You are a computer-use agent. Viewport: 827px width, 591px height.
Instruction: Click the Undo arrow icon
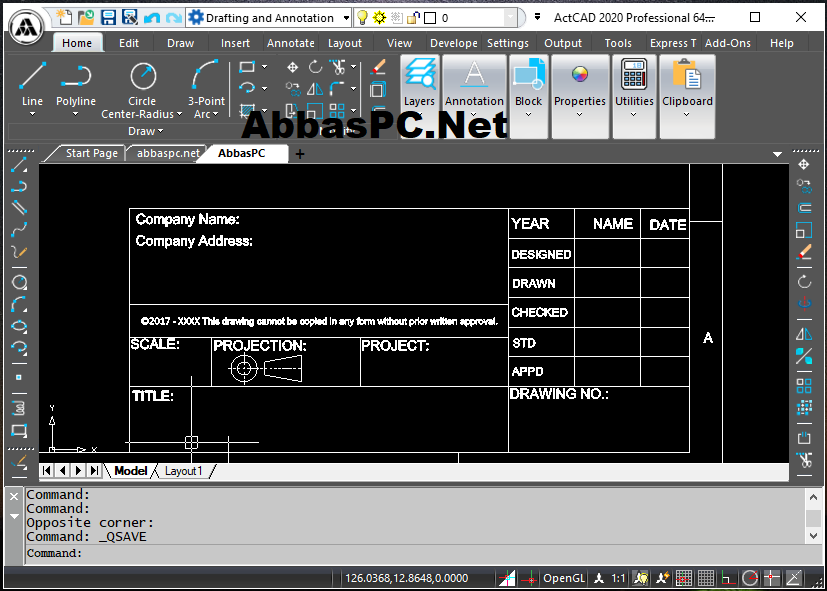(x=152, y=18)
